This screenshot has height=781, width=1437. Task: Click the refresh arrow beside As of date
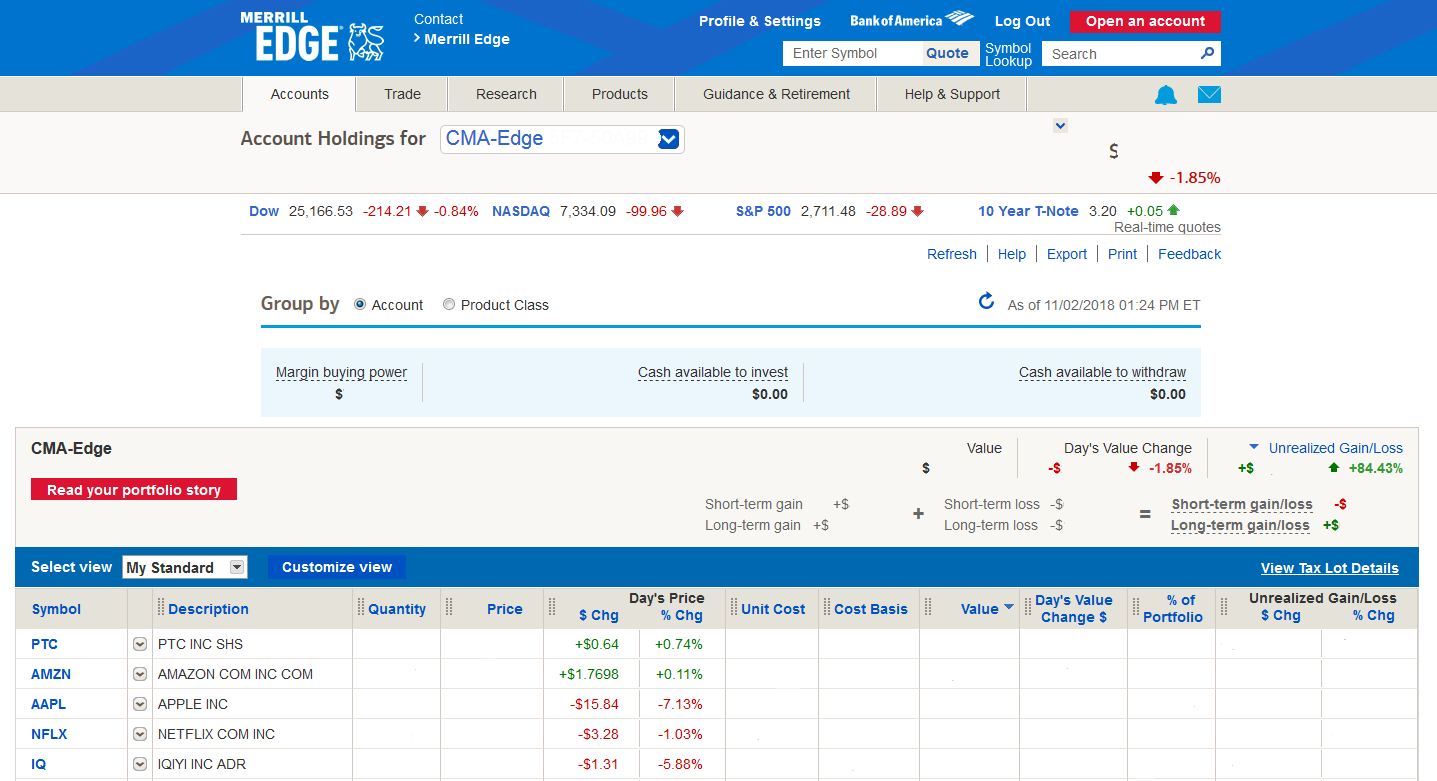[x=986, y=301]
